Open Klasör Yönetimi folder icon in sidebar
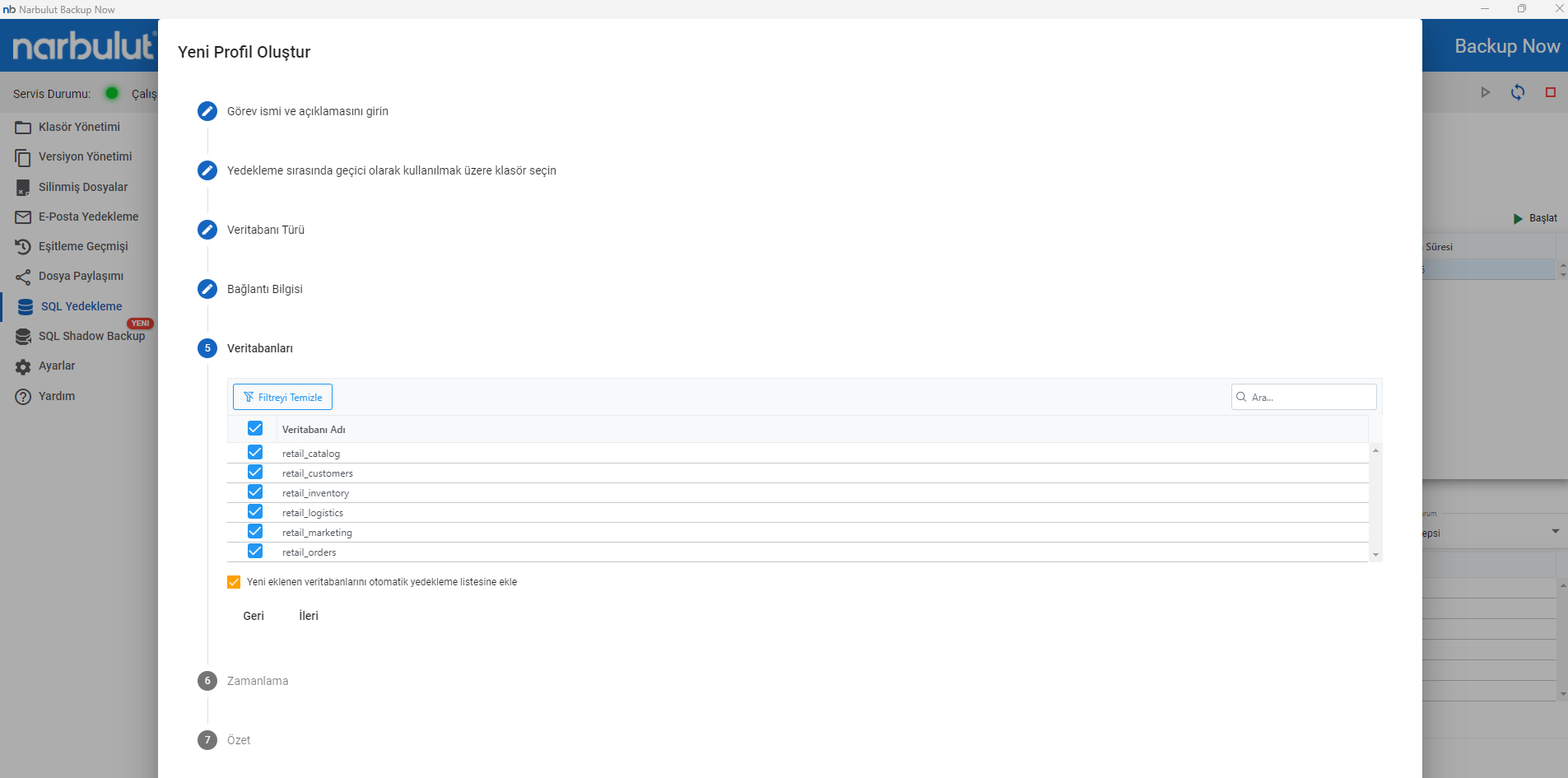The height and width of the screenshot is (778, 1568). click(23, 128)
